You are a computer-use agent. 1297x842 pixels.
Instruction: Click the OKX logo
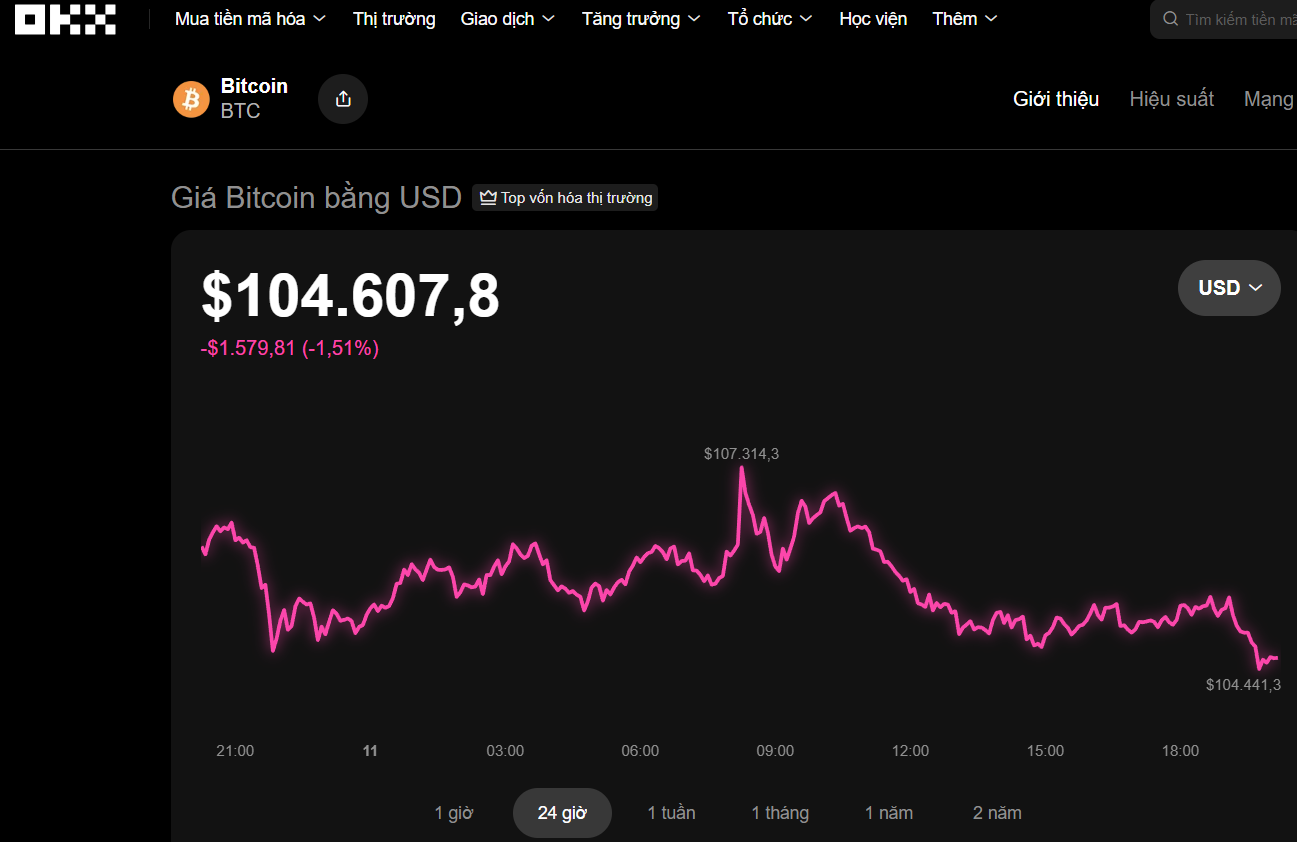64,18
